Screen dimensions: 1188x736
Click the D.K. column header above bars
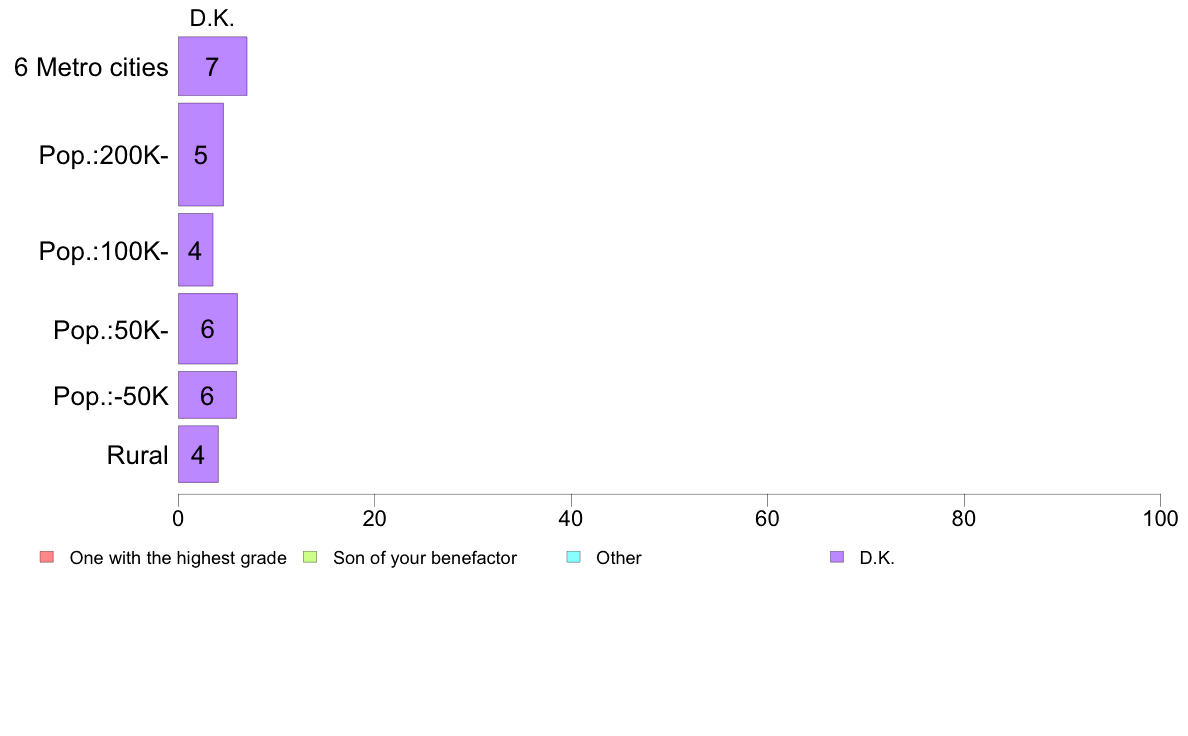point(212,18)
